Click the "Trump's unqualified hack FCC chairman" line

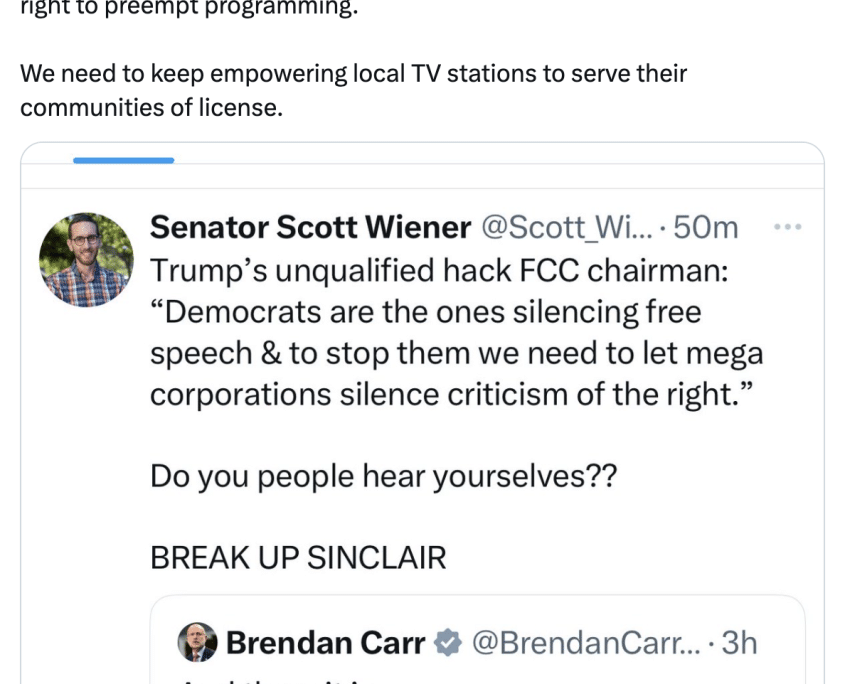click(x=404, y=270)
